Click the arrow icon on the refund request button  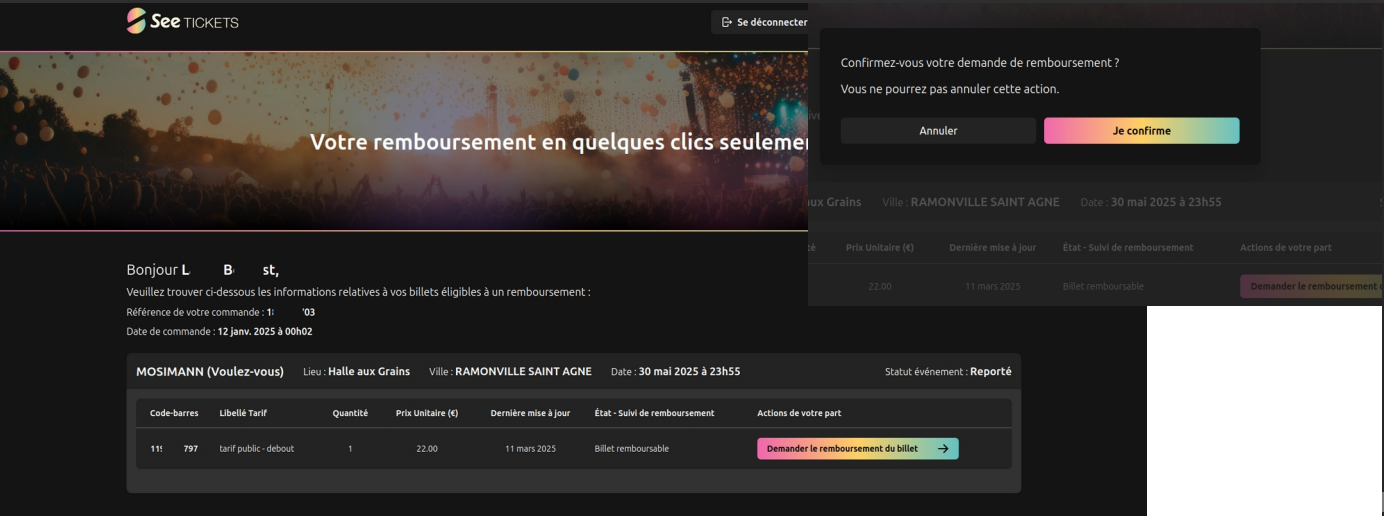pyautogui.click(x=943, y=449)
